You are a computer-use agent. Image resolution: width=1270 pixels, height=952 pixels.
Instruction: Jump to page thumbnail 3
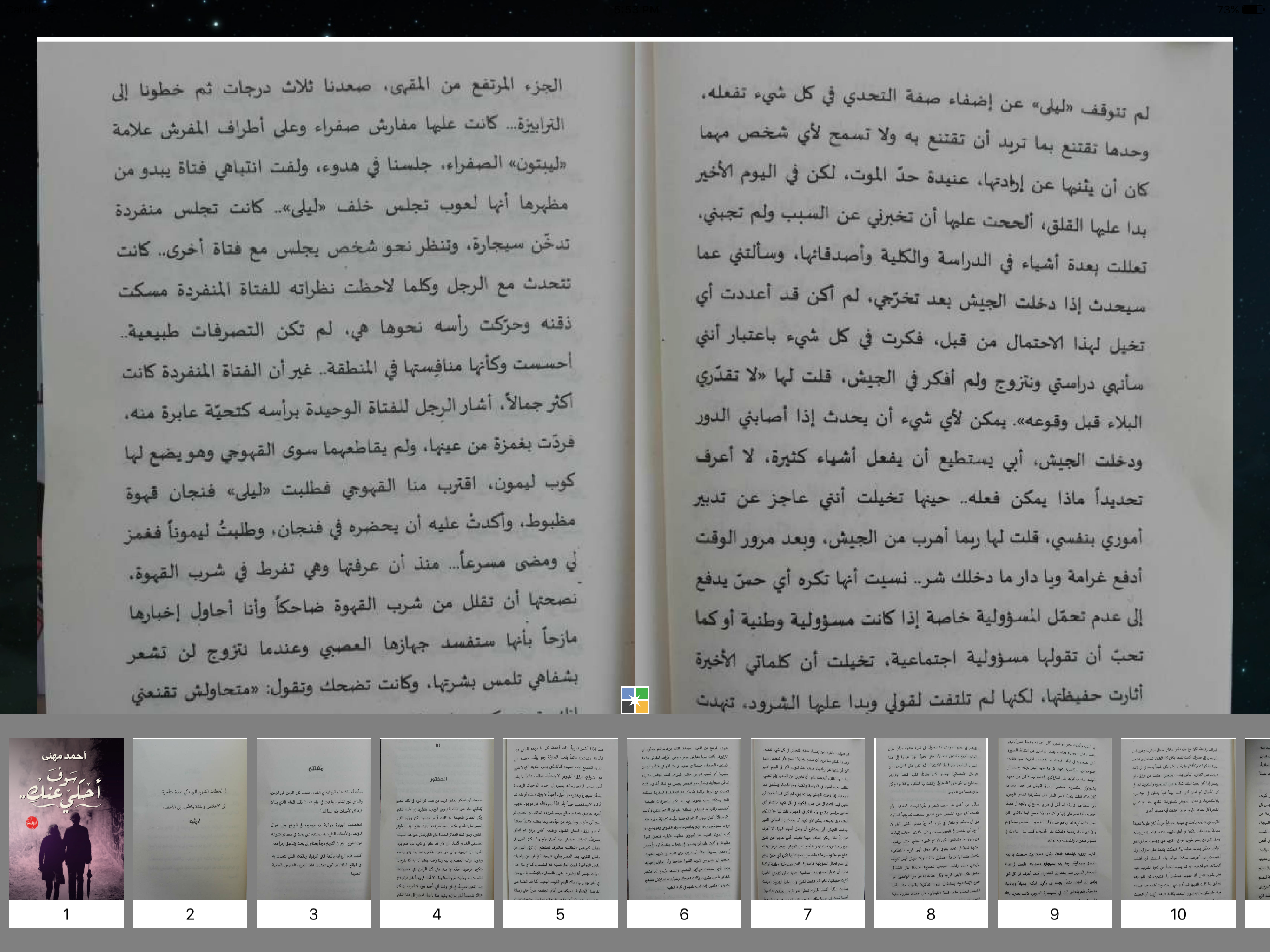313,833
